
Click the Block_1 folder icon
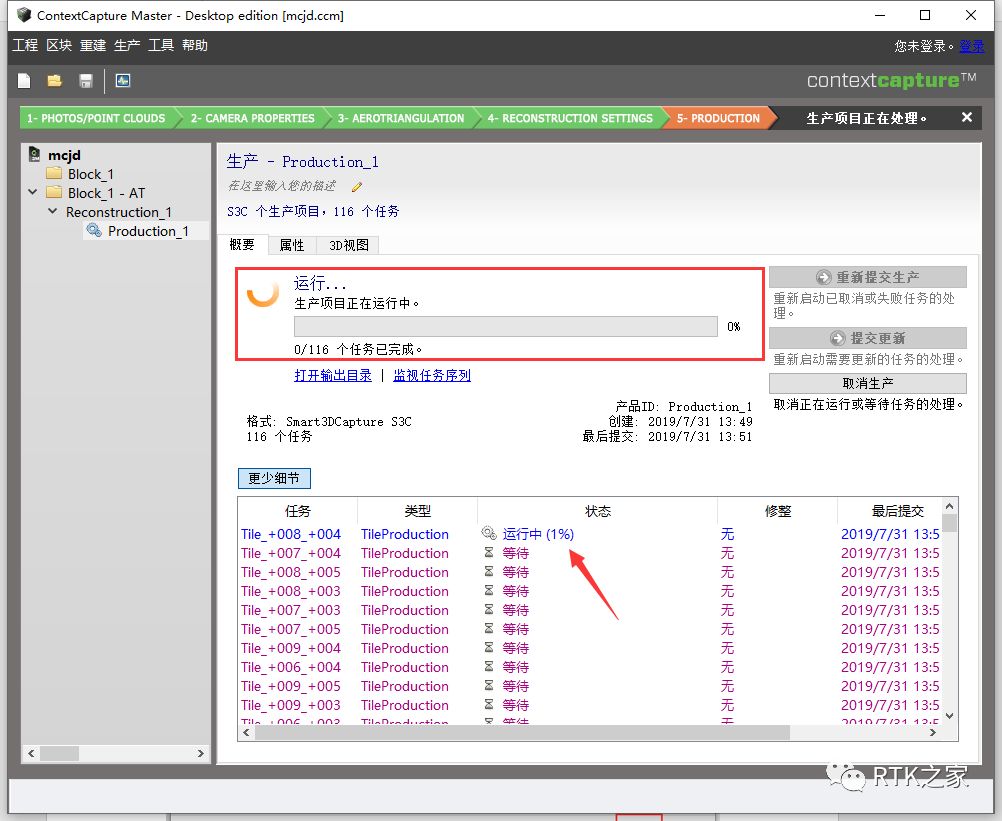click(x=54, y=173)
